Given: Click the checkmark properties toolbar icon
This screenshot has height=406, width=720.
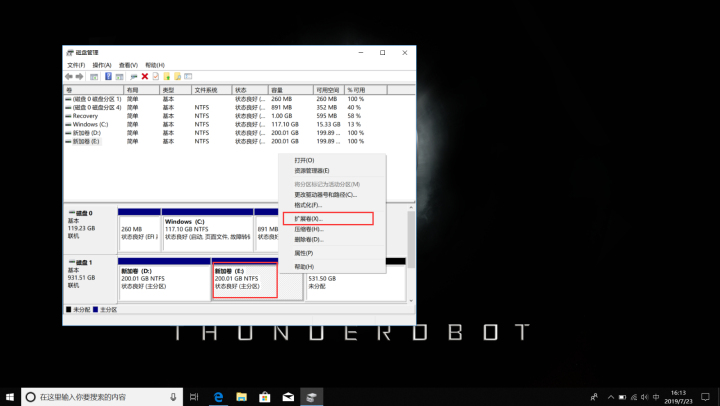Looking at the screenshot, I should click(156, 76).
